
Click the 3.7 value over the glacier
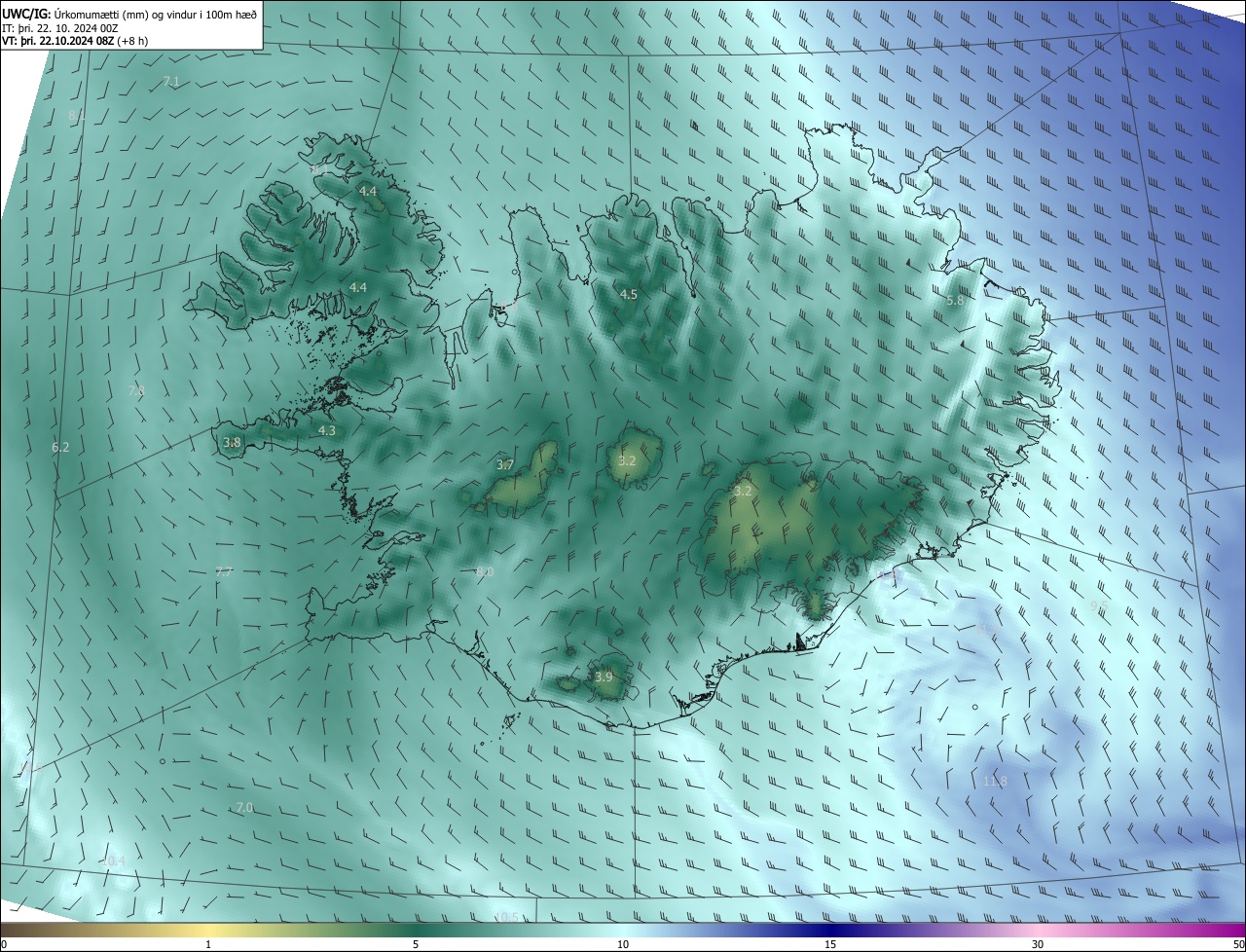[x=504, y=465]
